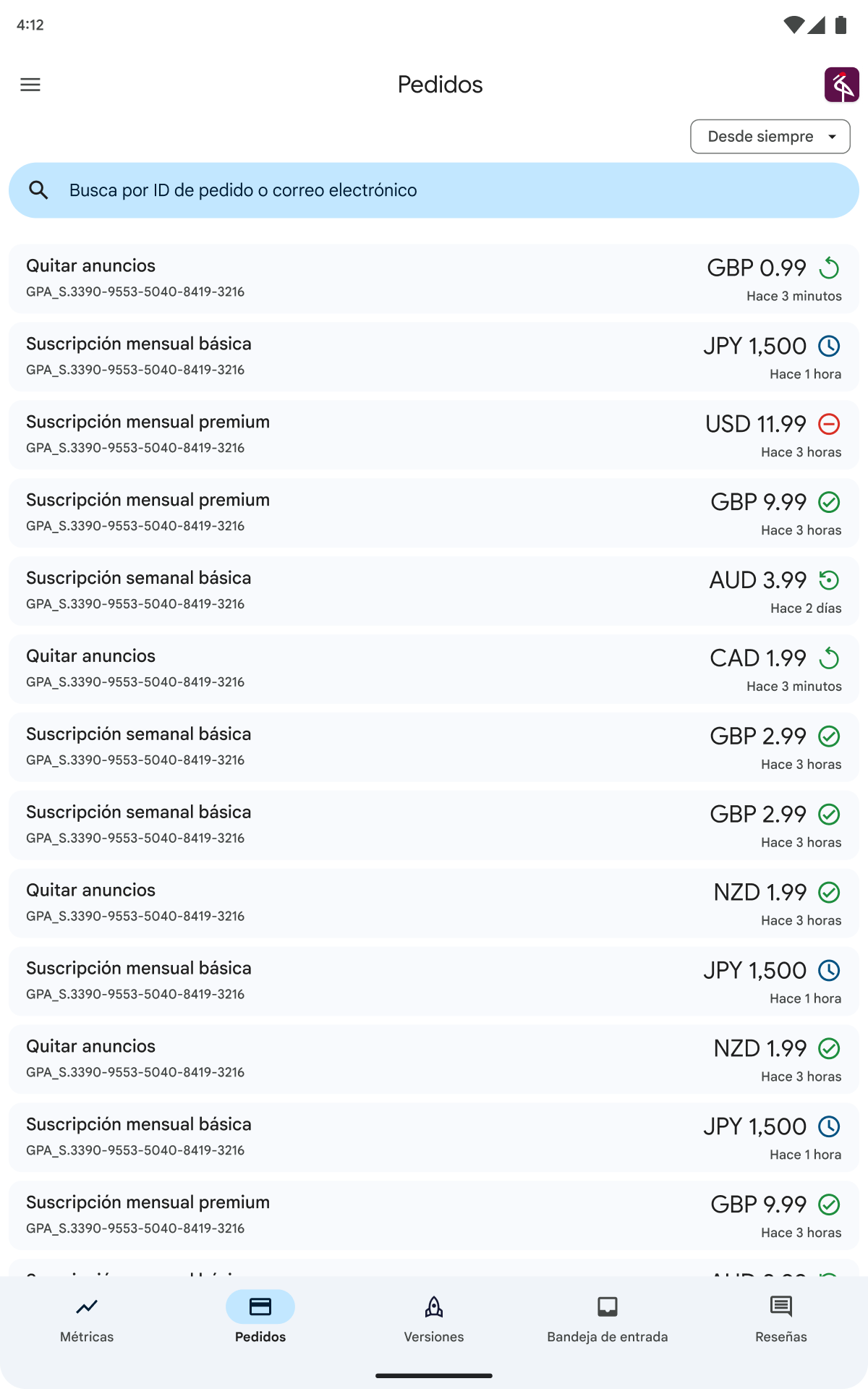This screenshot has width=868, height=1389.
Task: Open Bandeja de entrada tab
Action: [608, 1318]
